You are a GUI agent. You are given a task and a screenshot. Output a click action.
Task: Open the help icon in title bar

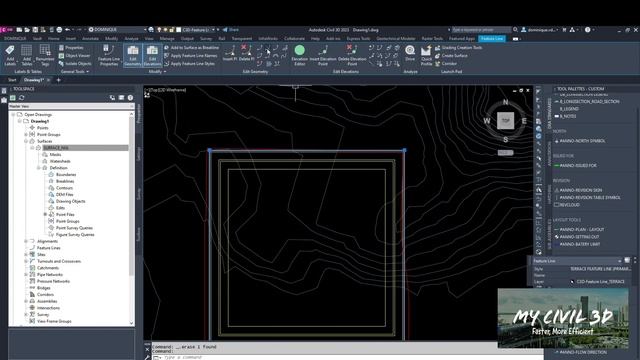click(x=588, y=30)
